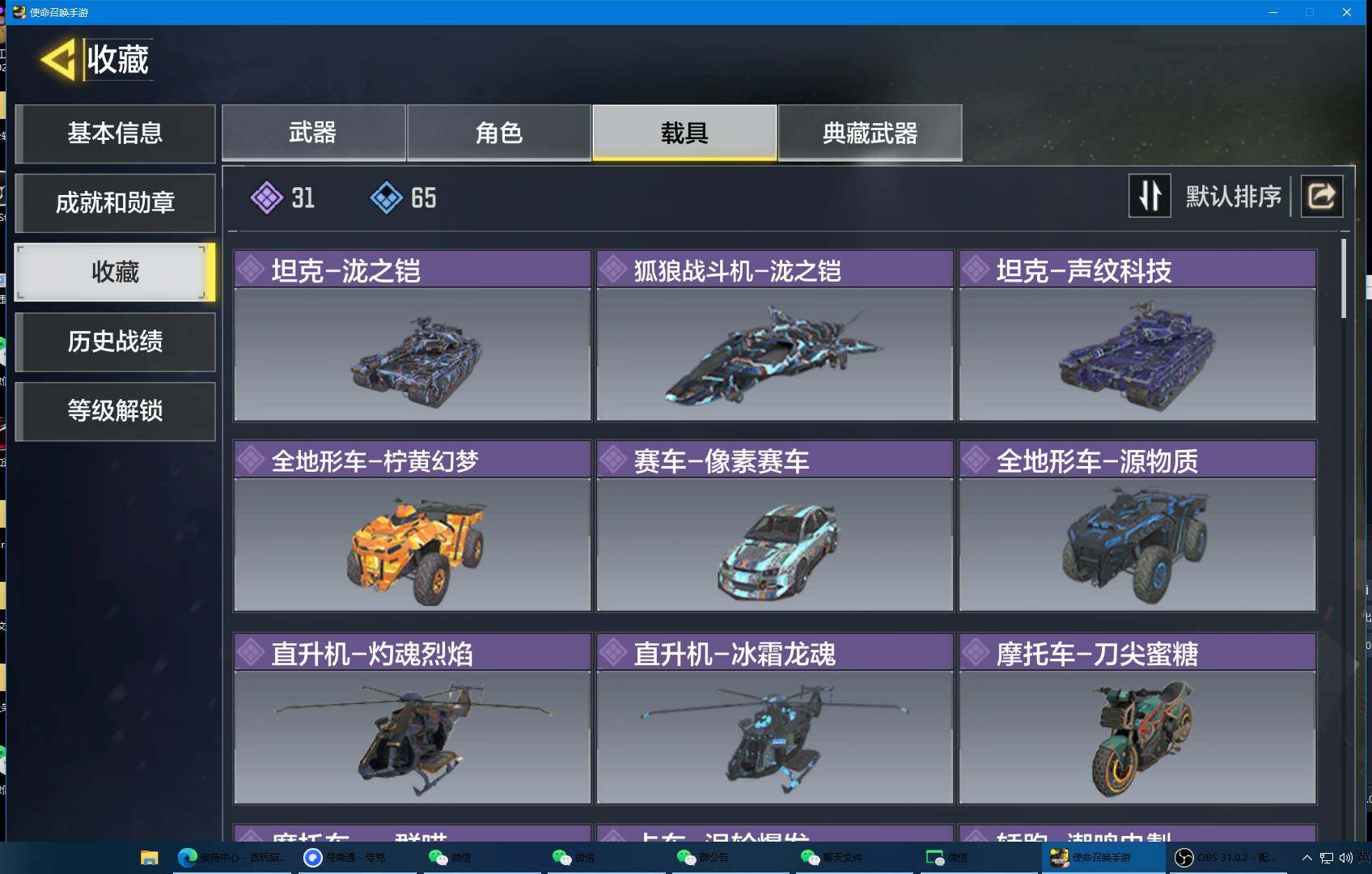The height and width of the screenshot is (874, 1372).
Task: Click the yellow back arrow icon
Action: click(x=58, y=59)
